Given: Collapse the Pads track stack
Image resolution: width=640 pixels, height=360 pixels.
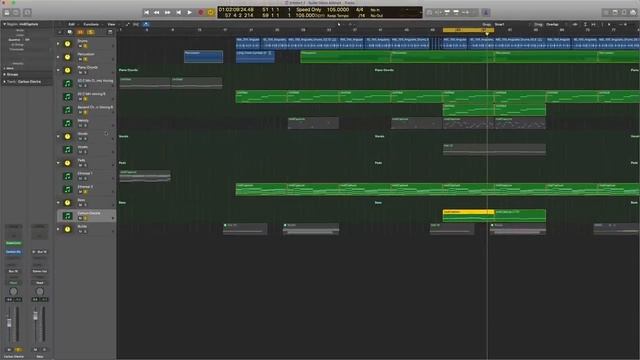Looking at the screenshot, I should click(58, 163).
